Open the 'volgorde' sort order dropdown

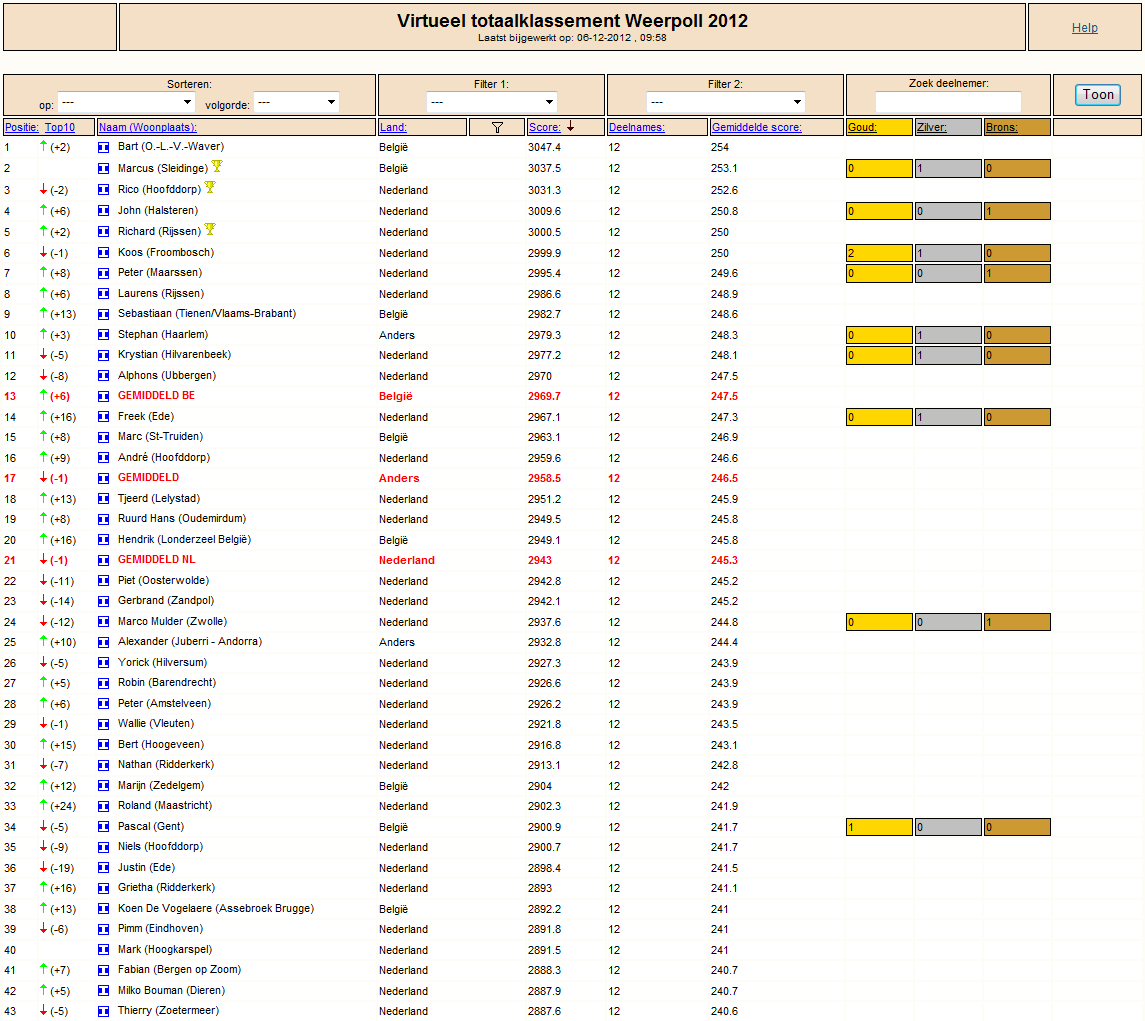tap(296, 102)
